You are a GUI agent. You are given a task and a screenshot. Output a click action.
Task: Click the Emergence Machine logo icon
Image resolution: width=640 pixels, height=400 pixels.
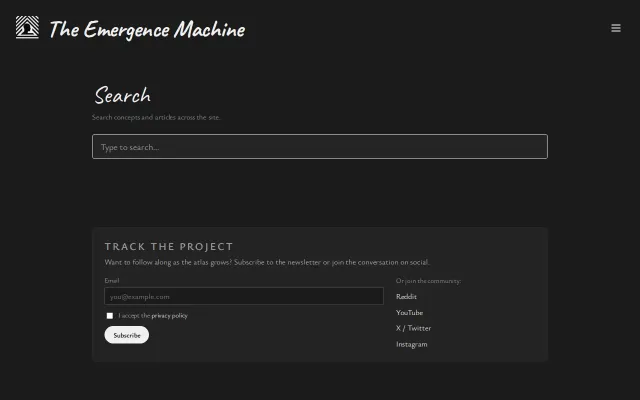click(27, 27)
